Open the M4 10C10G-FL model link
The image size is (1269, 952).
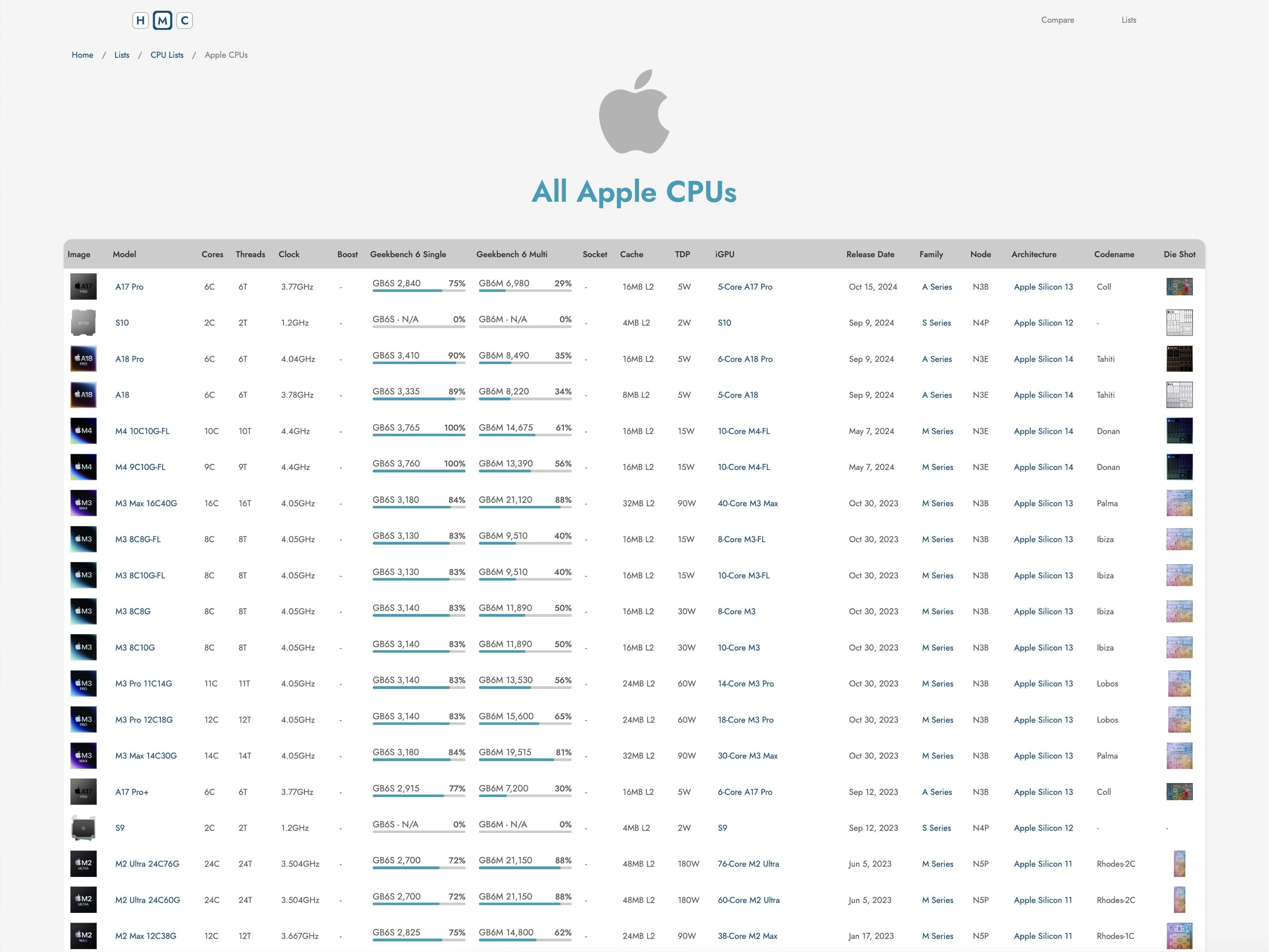tap(142, 431)
